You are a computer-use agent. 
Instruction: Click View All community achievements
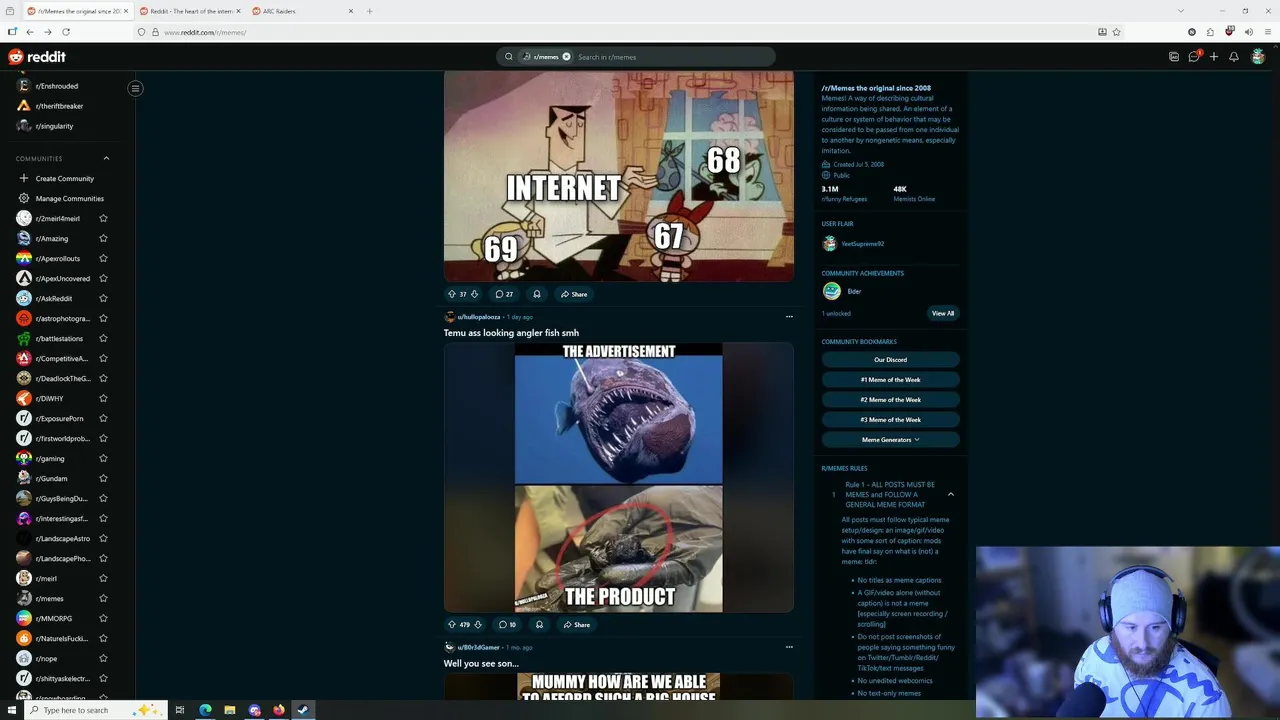pos(943,313)
